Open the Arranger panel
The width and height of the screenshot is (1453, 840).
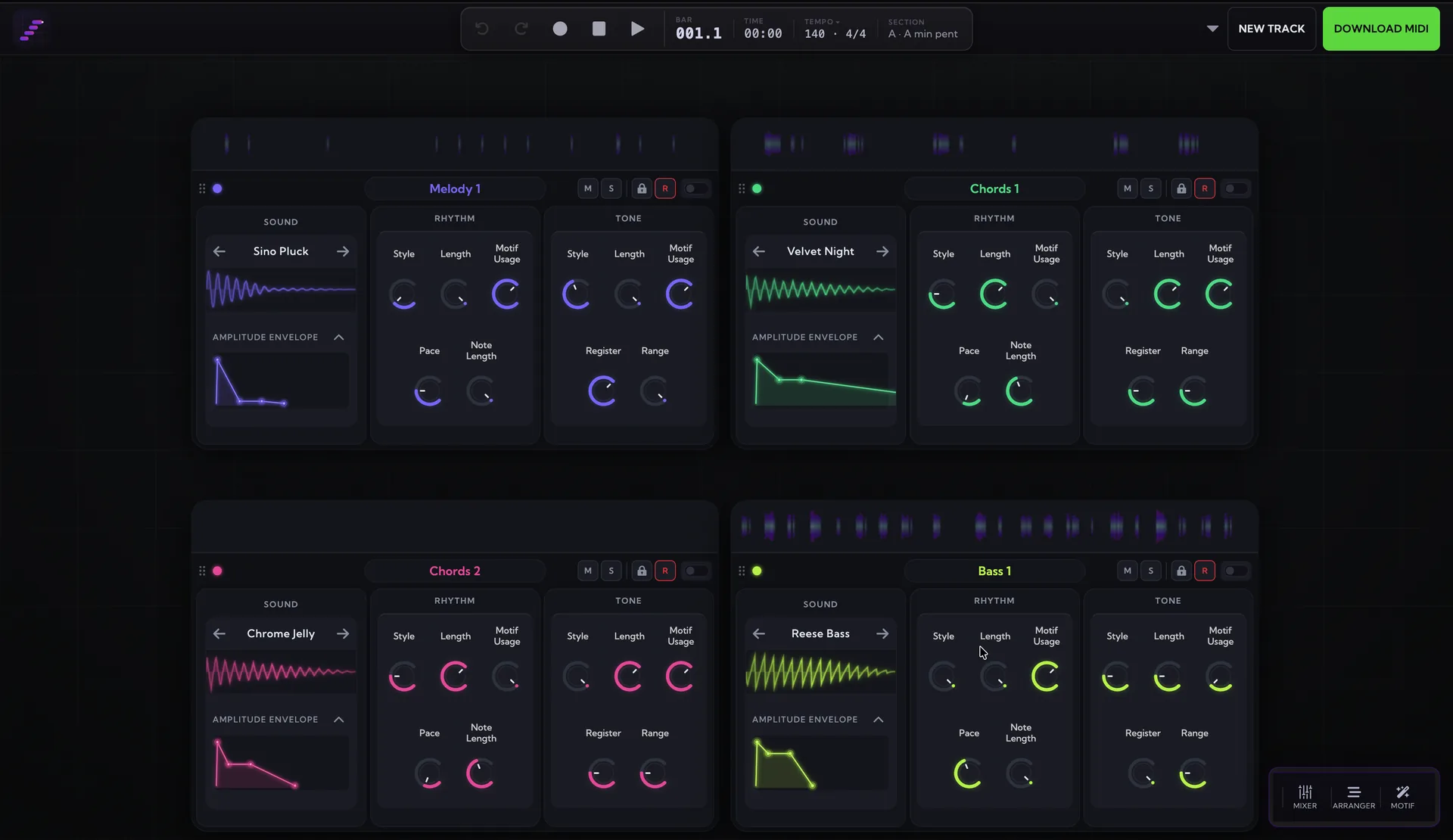pyautogui.click(x=1354, y=798)
